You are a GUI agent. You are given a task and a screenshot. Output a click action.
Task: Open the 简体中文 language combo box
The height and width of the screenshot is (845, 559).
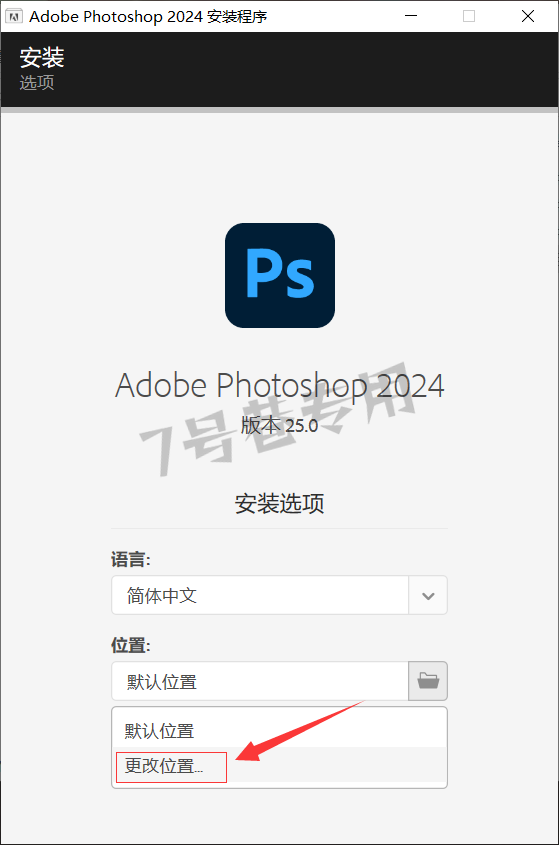pyautogui.click(x=279, y=595)
